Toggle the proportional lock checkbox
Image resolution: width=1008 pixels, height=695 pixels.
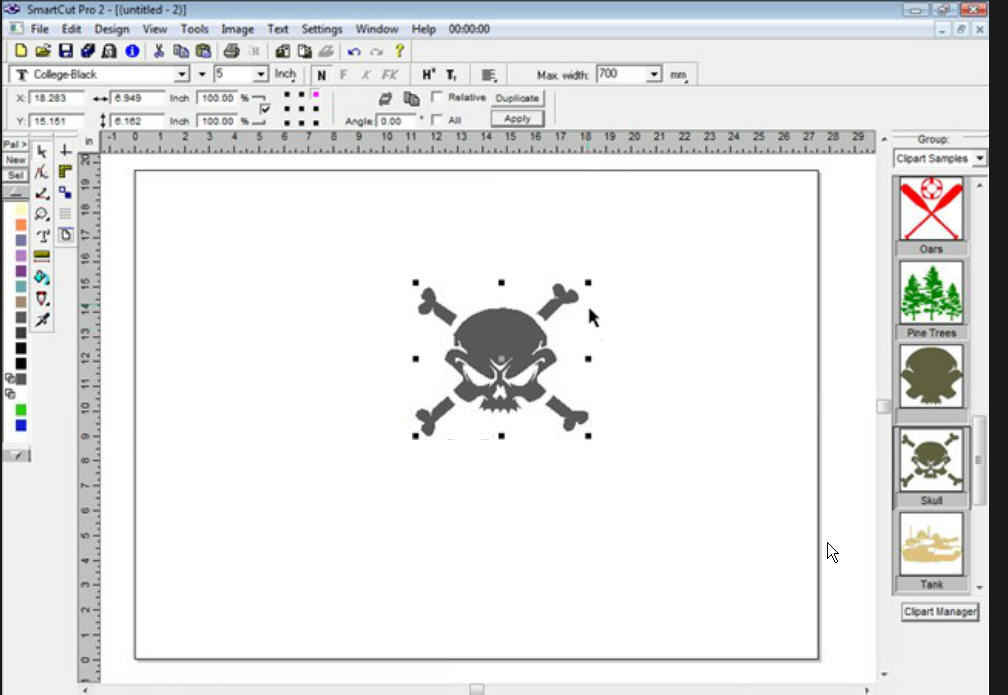[265, 108]
